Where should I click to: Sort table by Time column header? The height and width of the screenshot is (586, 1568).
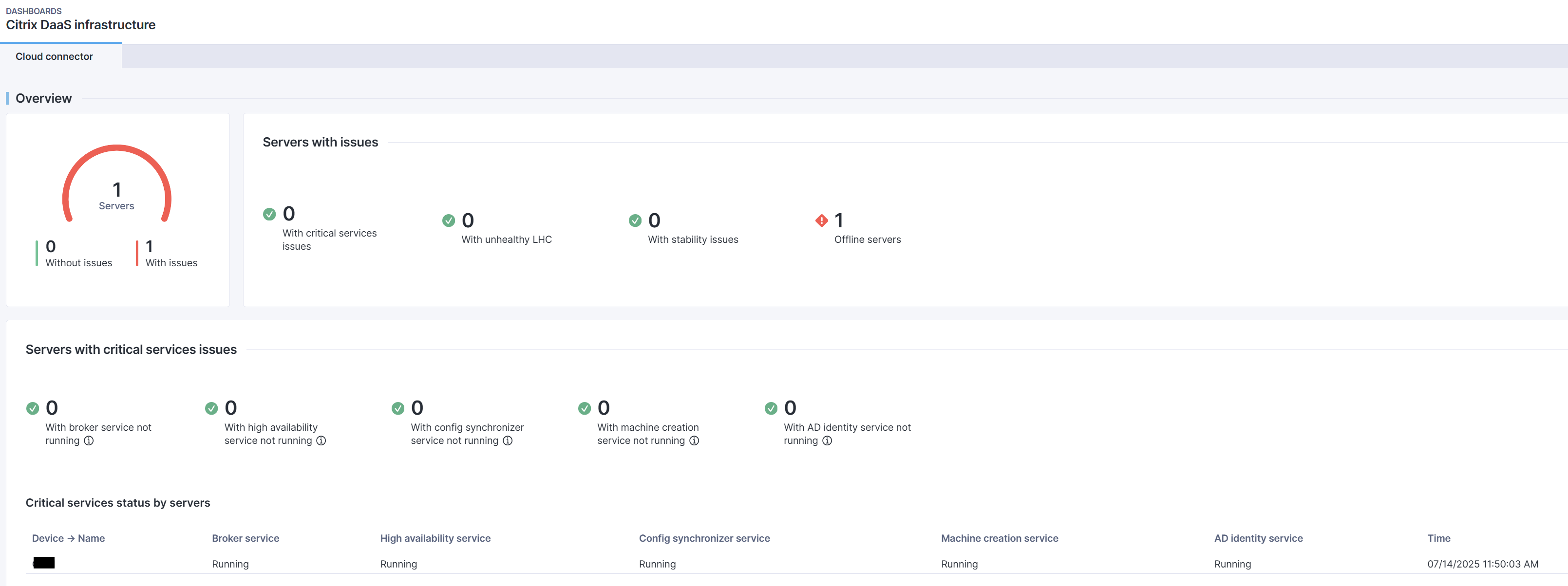[1438, 538]
